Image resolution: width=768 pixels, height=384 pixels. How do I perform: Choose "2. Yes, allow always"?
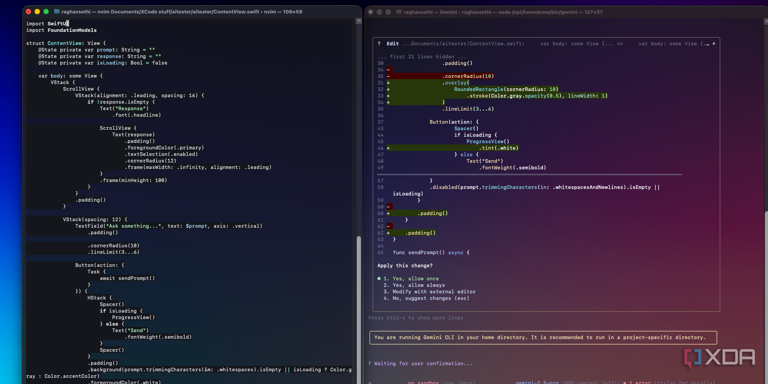(x=414, y=285)
